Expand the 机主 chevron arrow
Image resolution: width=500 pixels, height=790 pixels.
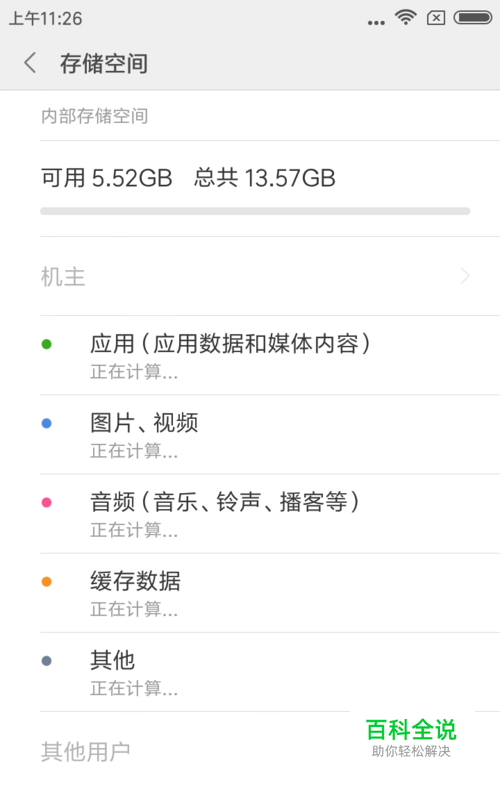click(x=465, y=276)
